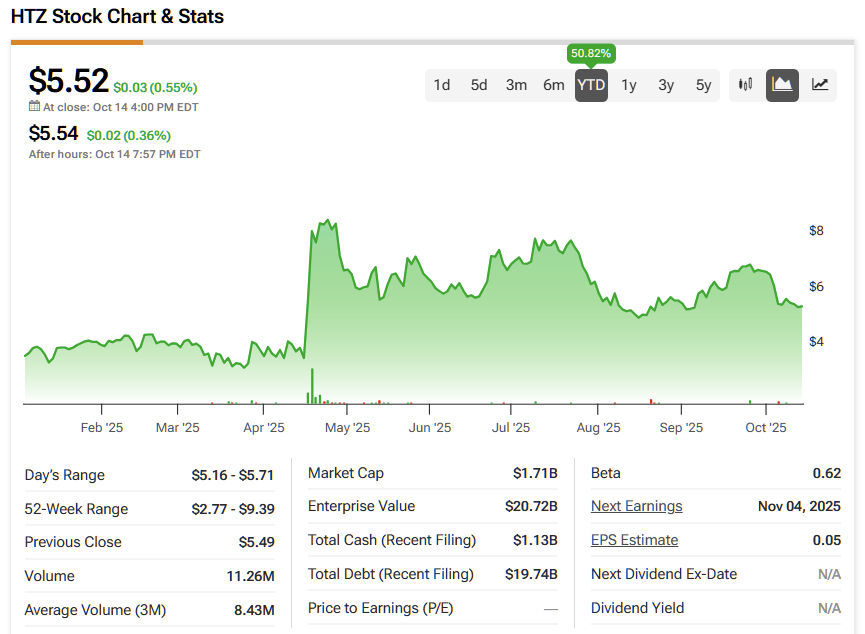Select the YTD range button

[x=591, y=85]
